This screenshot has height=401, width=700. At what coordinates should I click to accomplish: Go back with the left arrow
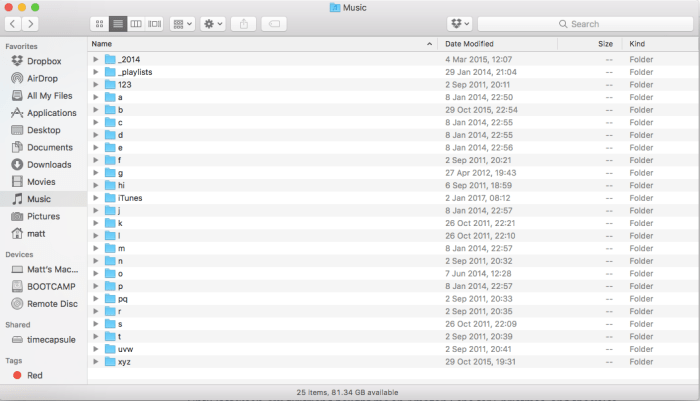14,23
